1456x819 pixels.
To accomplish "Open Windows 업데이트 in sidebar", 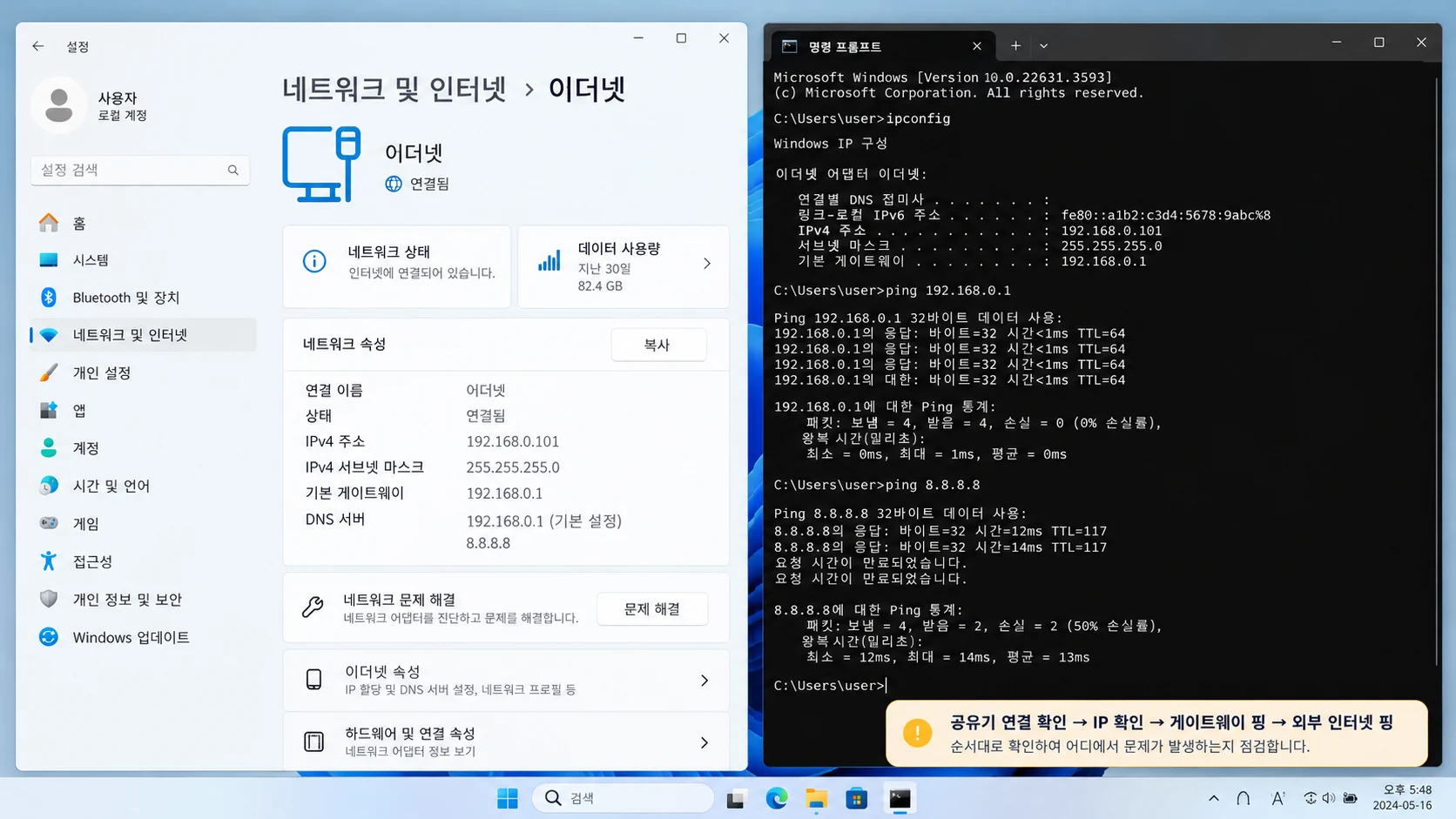I will [144, 637].
